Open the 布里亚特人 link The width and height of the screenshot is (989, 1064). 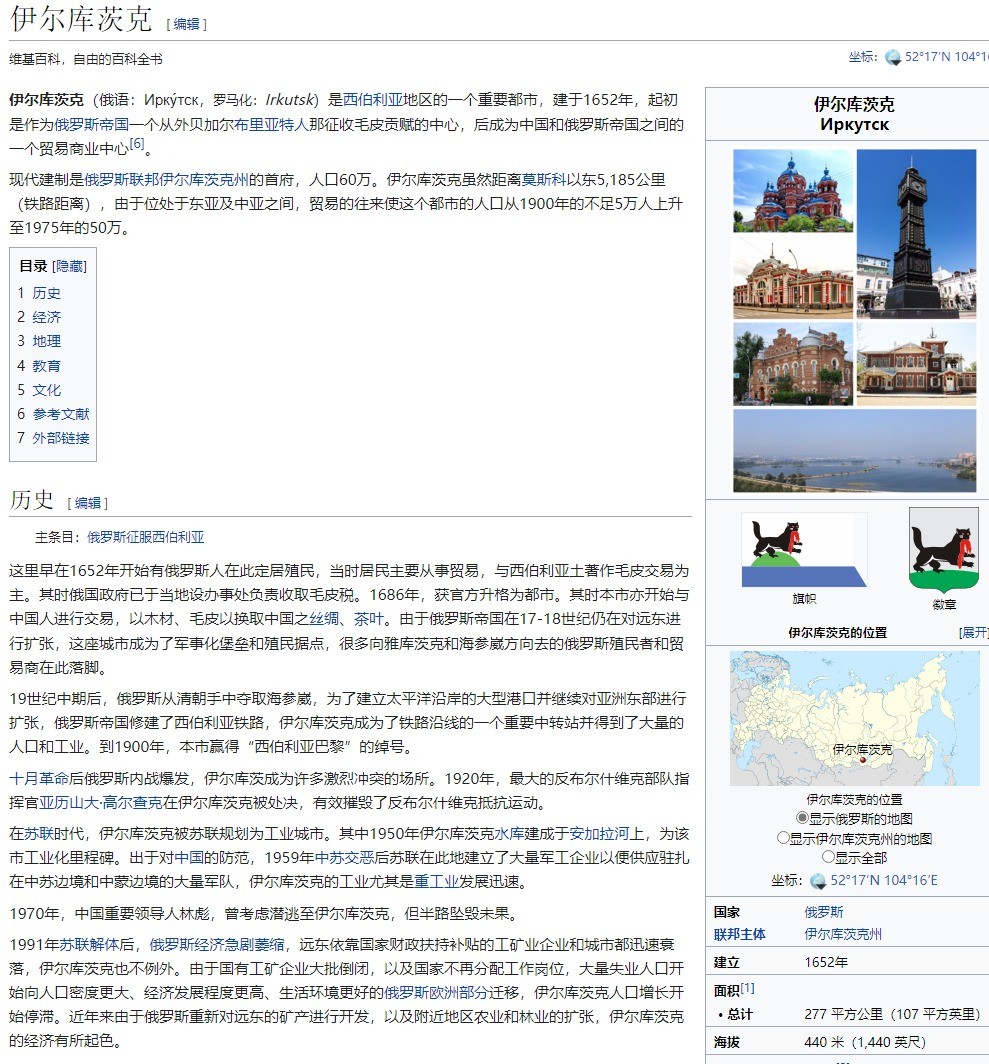272,124
